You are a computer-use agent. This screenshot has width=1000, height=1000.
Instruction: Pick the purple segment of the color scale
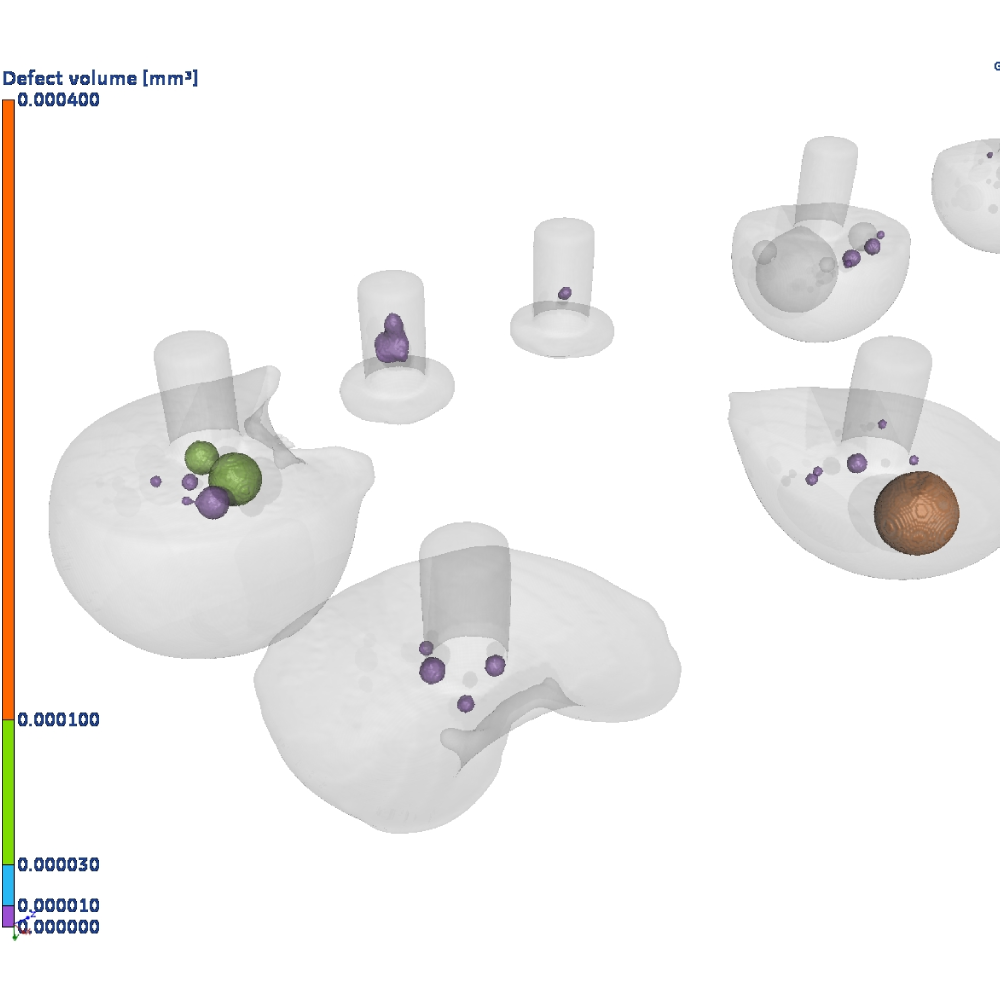[8, 915]
